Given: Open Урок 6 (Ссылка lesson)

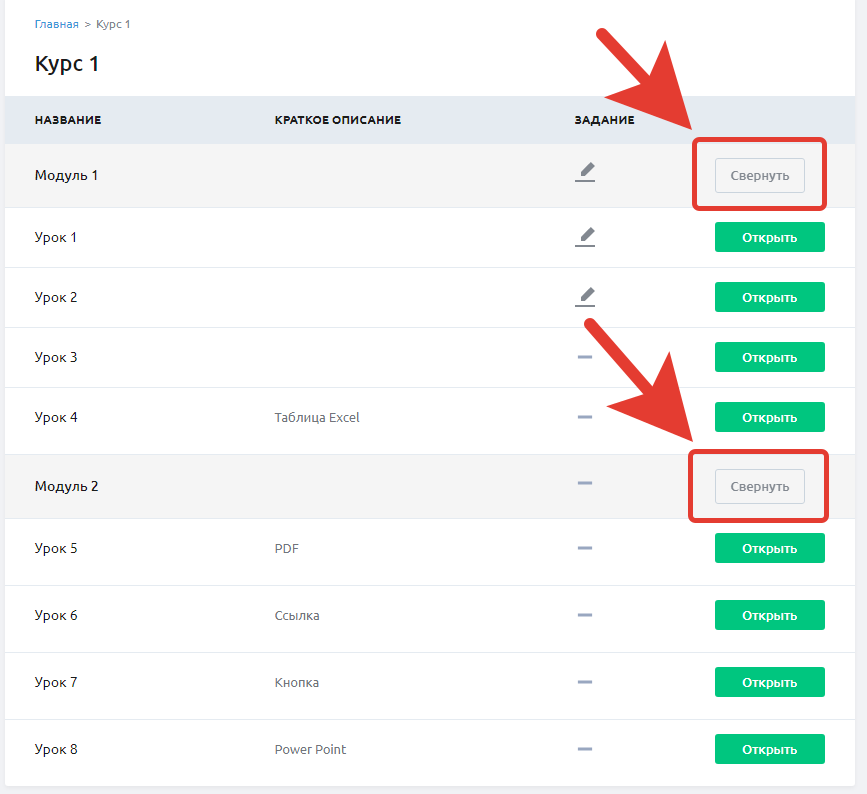Looking at the screenshot, I should point(770,615).
